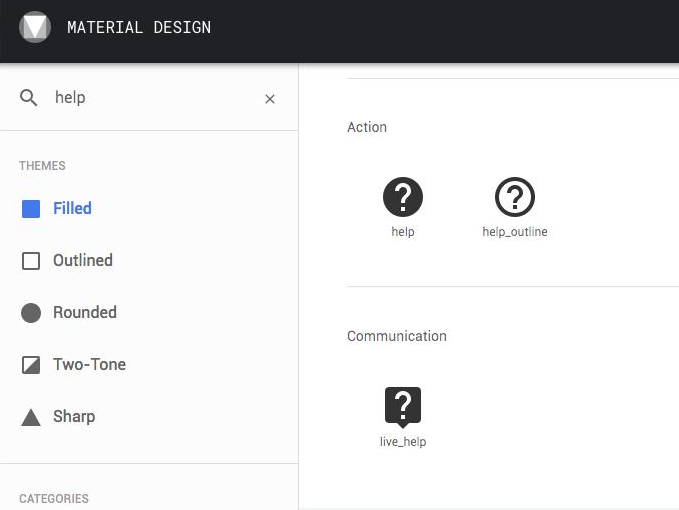The width and height of the screenshot is (679, 510).
Task: Select the filled help question-mark icon
Action: 403,197
